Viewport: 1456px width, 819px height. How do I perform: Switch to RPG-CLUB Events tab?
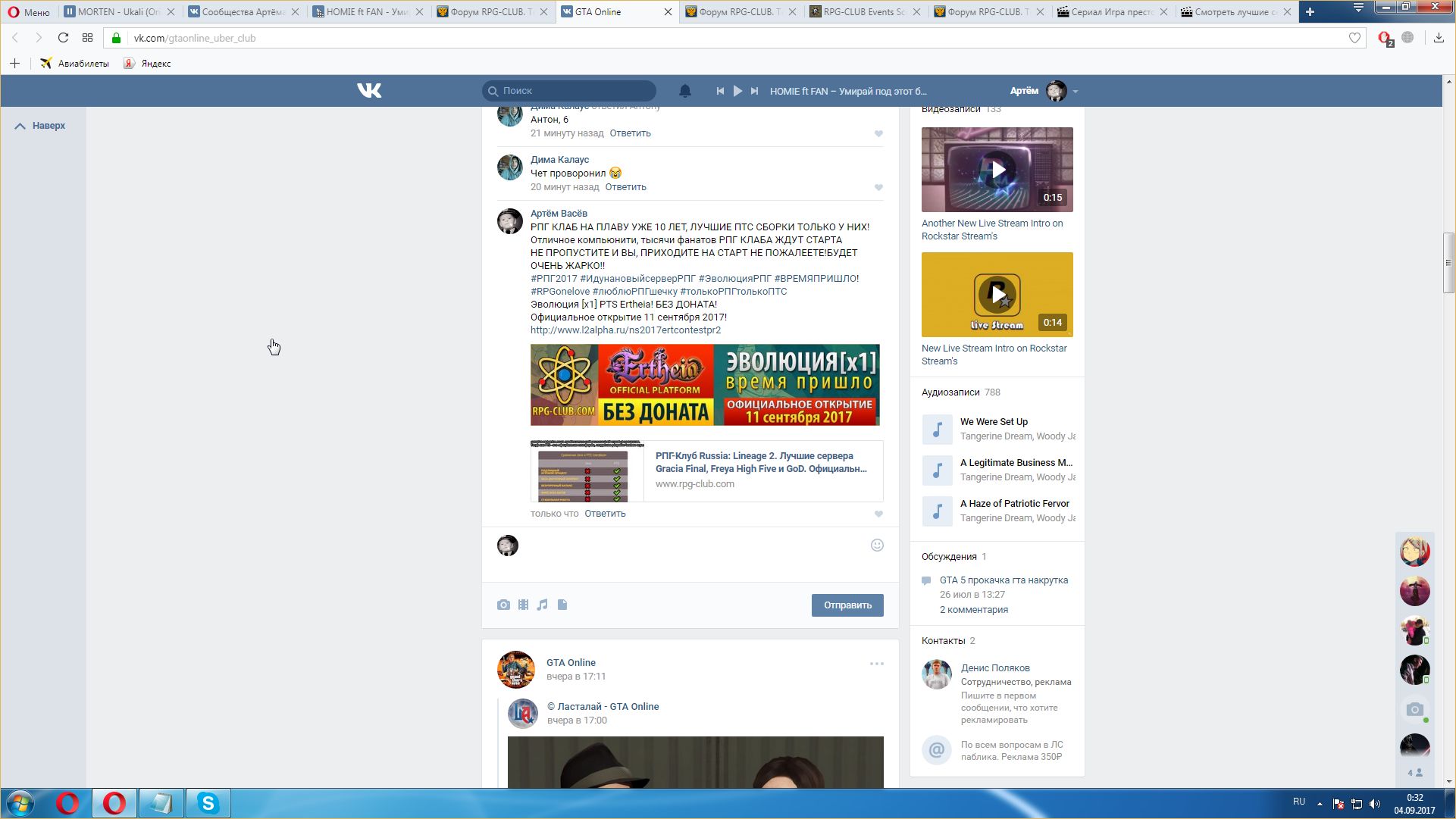point(865,12)
